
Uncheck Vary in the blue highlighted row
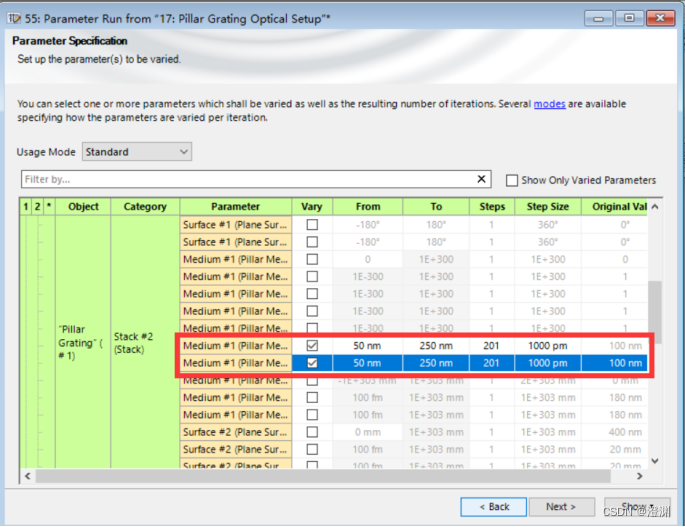[x=312, y=363]
